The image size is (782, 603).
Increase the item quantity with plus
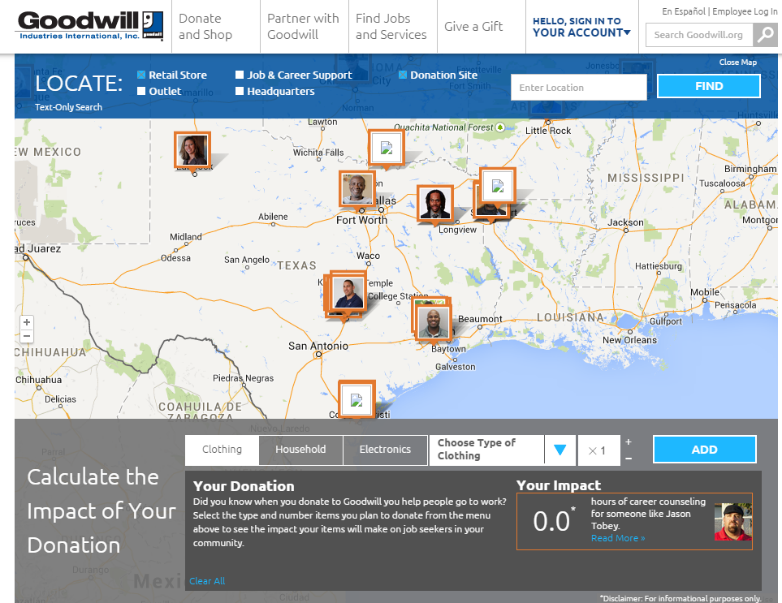[628, 441]
